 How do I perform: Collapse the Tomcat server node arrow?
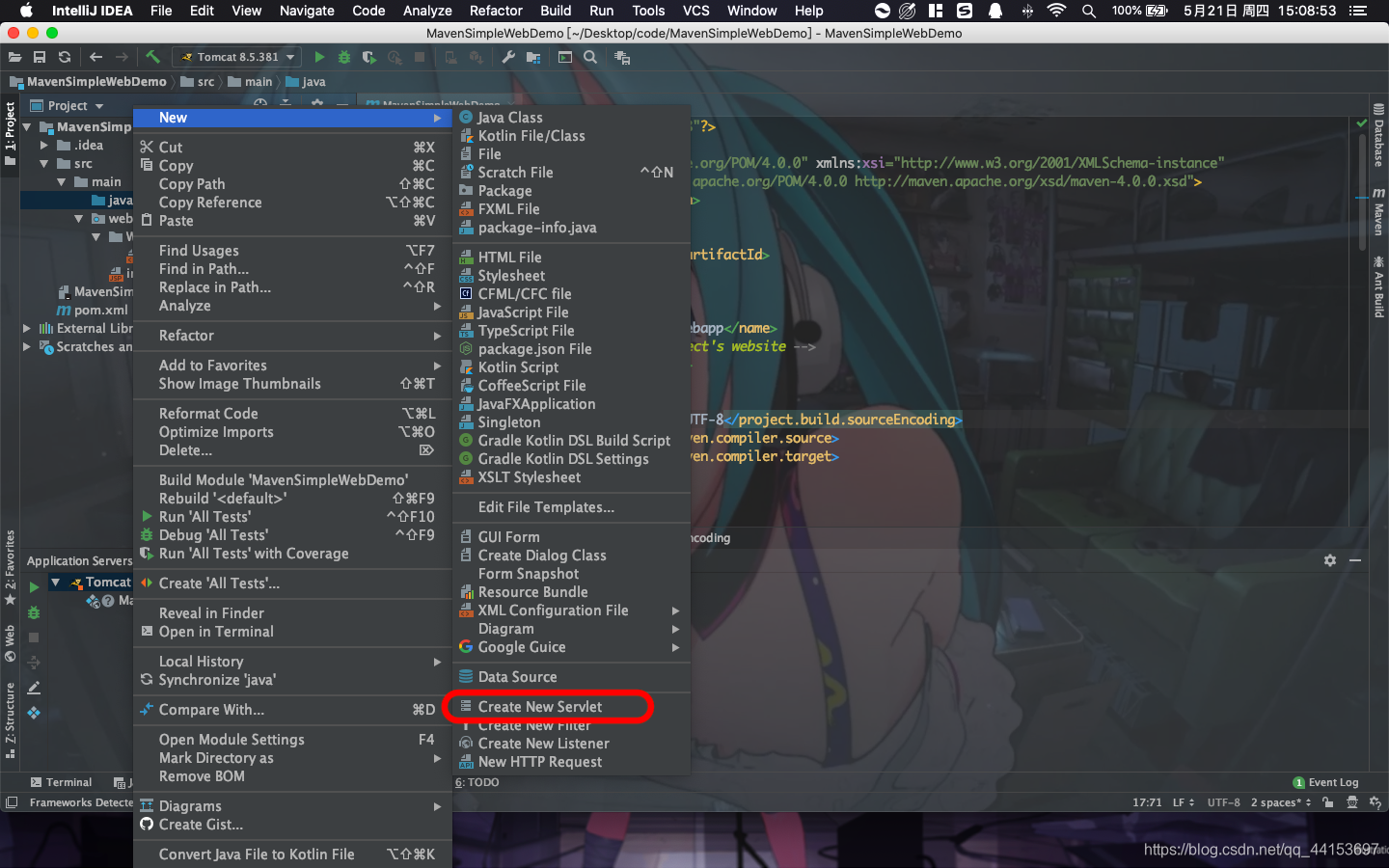pos(55,583)
